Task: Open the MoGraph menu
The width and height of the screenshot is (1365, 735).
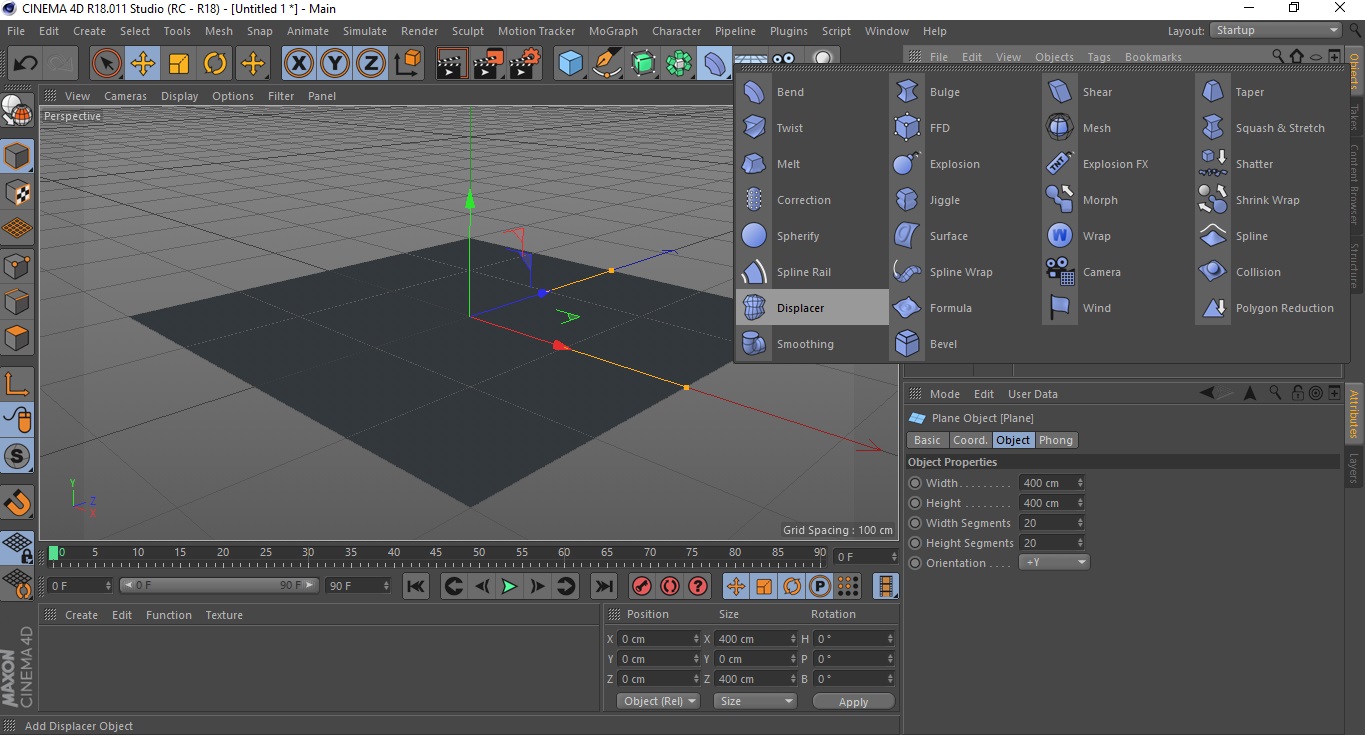Action: [613, 31]
